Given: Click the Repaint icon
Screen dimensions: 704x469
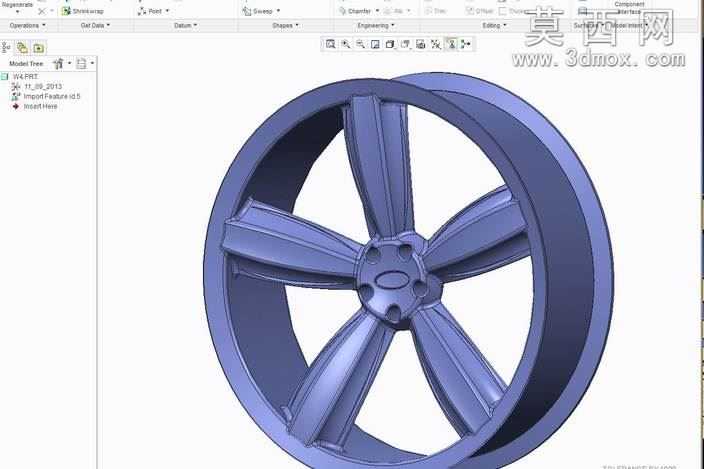Looking at the screenshot, I should (x=375, y=44).
